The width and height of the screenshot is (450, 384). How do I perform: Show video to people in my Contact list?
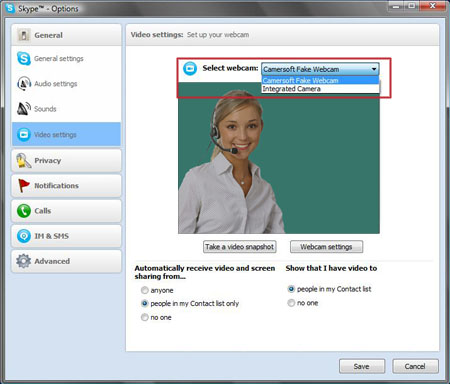tap(291, 289)
